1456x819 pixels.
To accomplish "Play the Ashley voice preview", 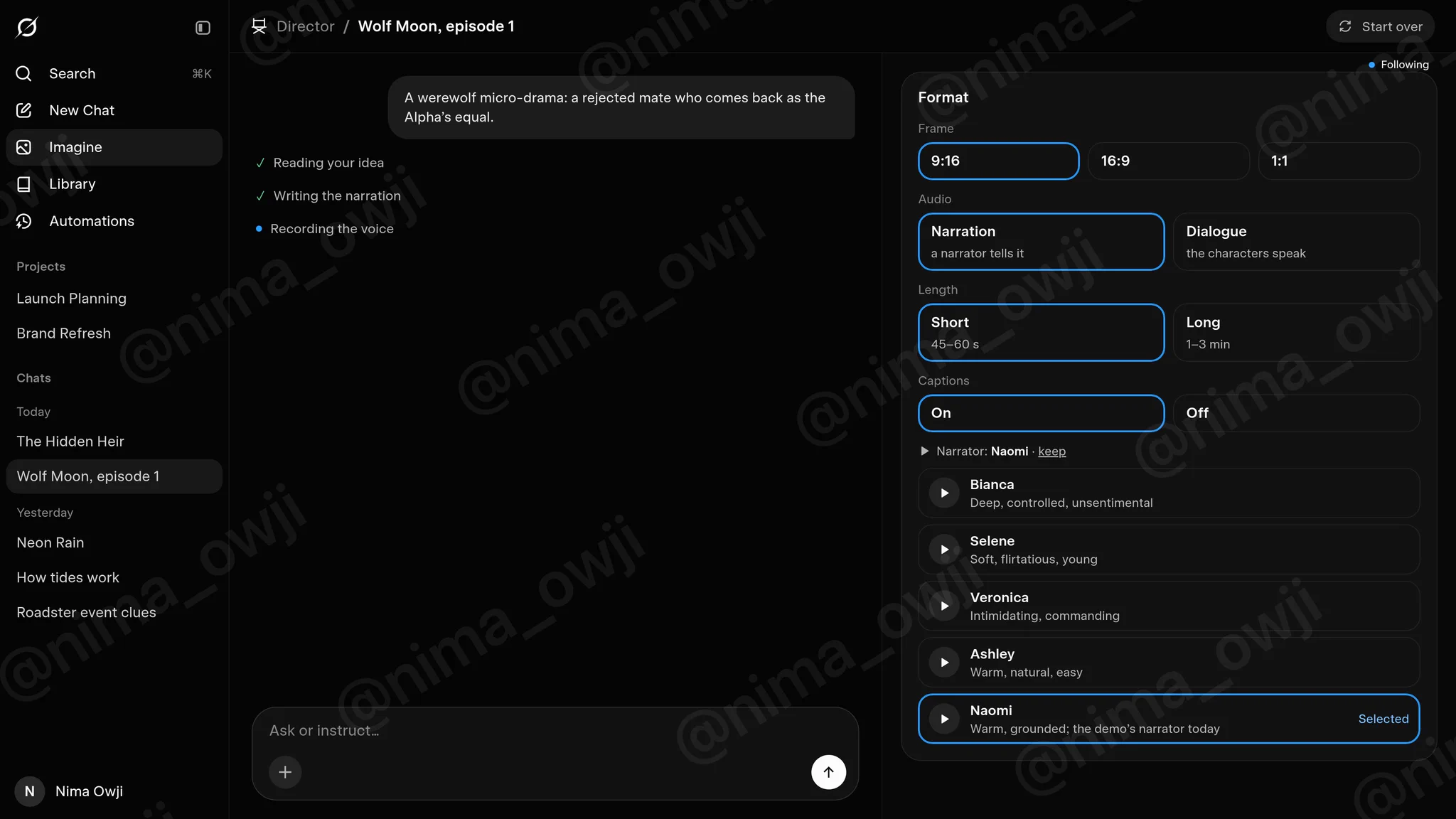I will click(944, 663).
